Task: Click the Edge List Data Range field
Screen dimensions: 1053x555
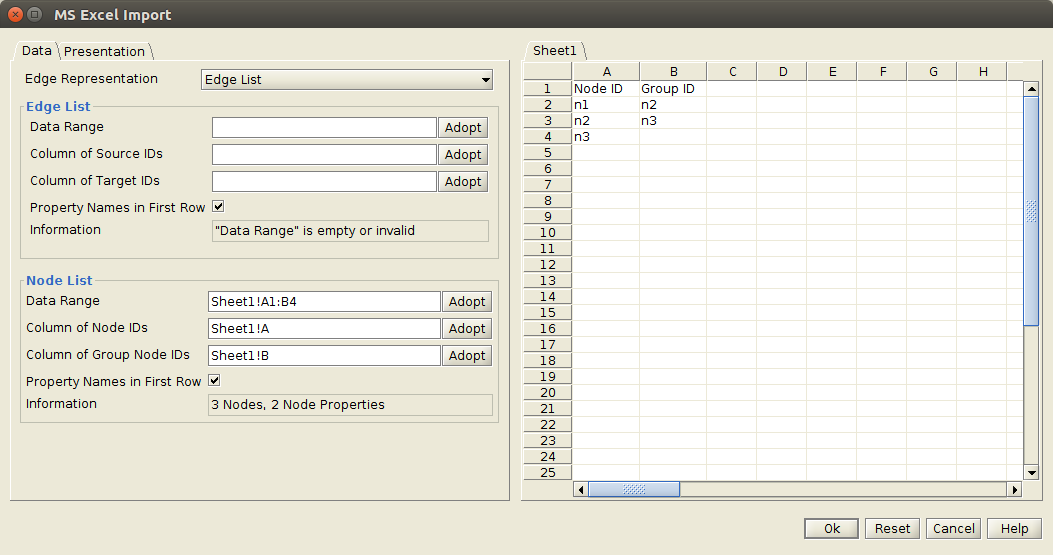Action: tap(324, 128)
